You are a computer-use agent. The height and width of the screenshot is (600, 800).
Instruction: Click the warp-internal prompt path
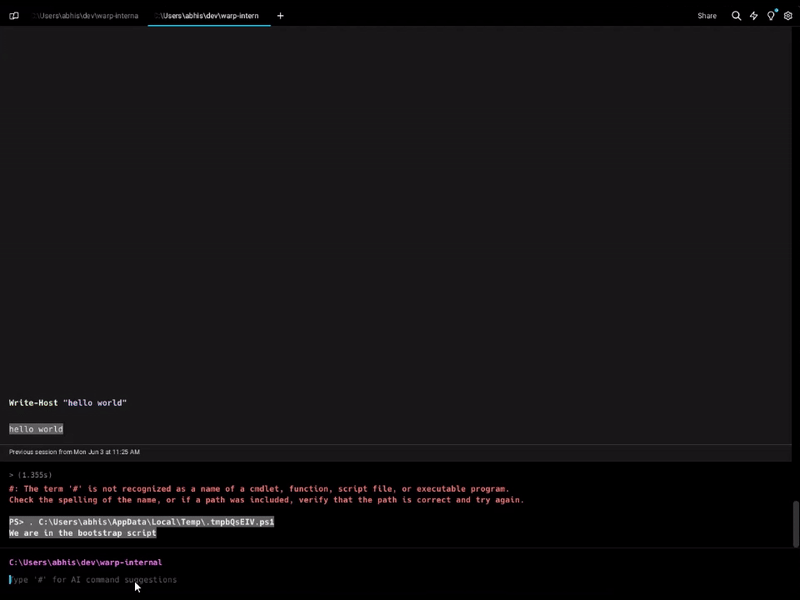tap(85, 562)
